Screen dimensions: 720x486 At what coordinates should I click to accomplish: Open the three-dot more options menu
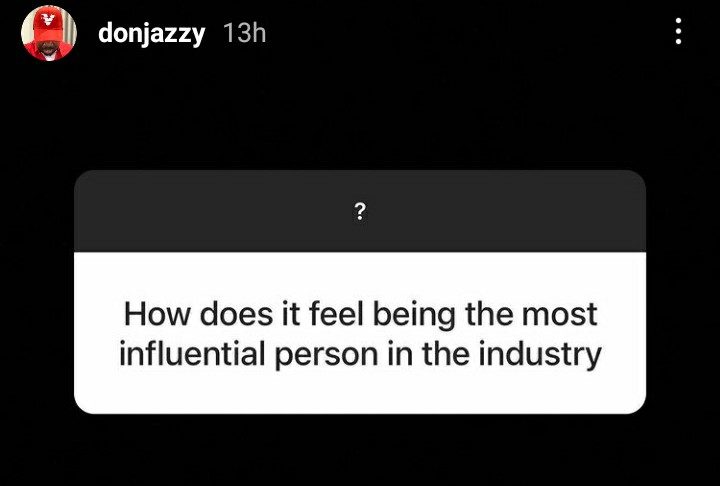[679, 33]
